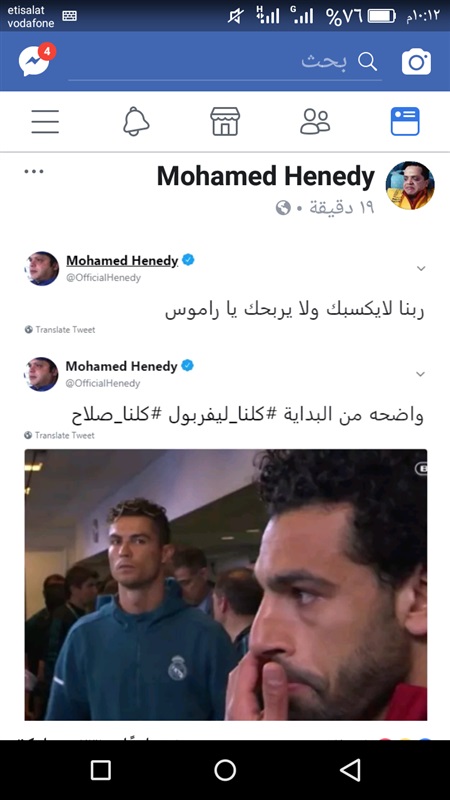
Task: Tap first tweet's Mohamed Henedy name
Action: click(122, 261)
